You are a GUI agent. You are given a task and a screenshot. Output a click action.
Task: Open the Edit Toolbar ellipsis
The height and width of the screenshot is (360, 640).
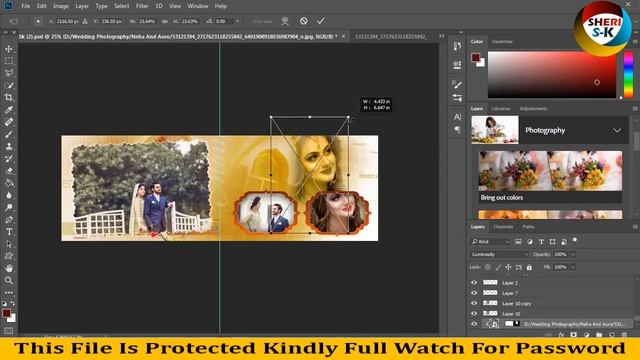point(9,293)
